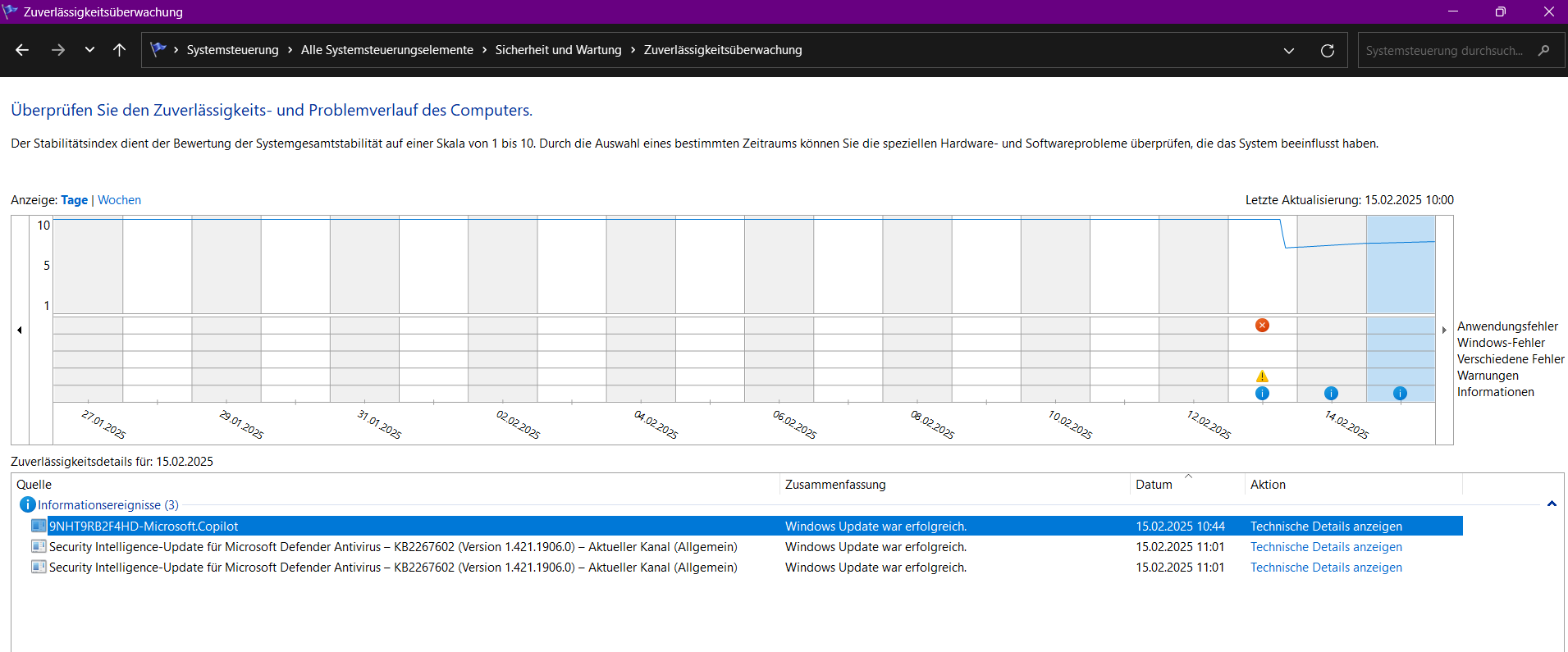Close the Zuverlässigkeitsüberwachung window
The height and width of the screenshot is (652, 1568).
(1548, 11)
